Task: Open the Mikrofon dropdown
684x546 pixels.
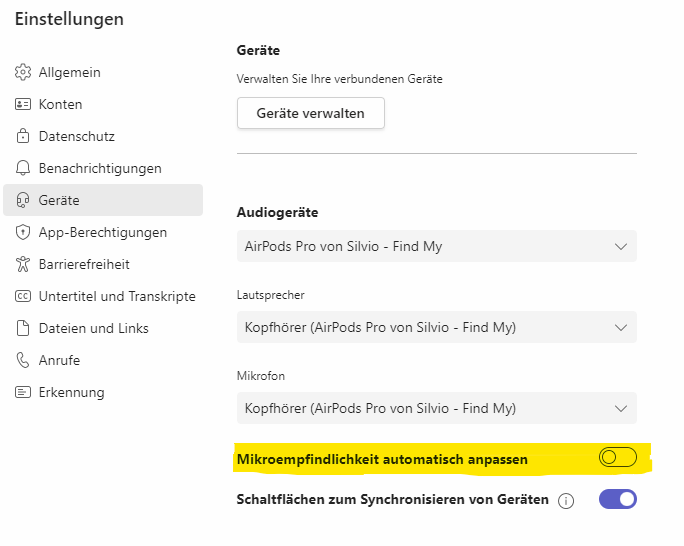Action: tap(436, 408)
